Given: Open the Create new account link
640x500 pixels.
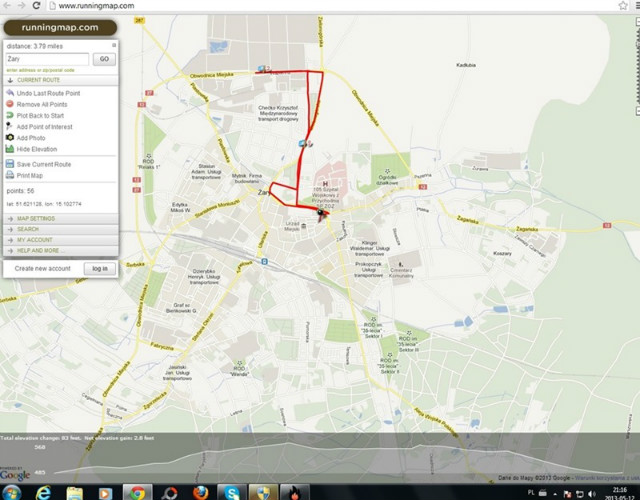Looking at the screenshot, I should [x=42, y=269].
